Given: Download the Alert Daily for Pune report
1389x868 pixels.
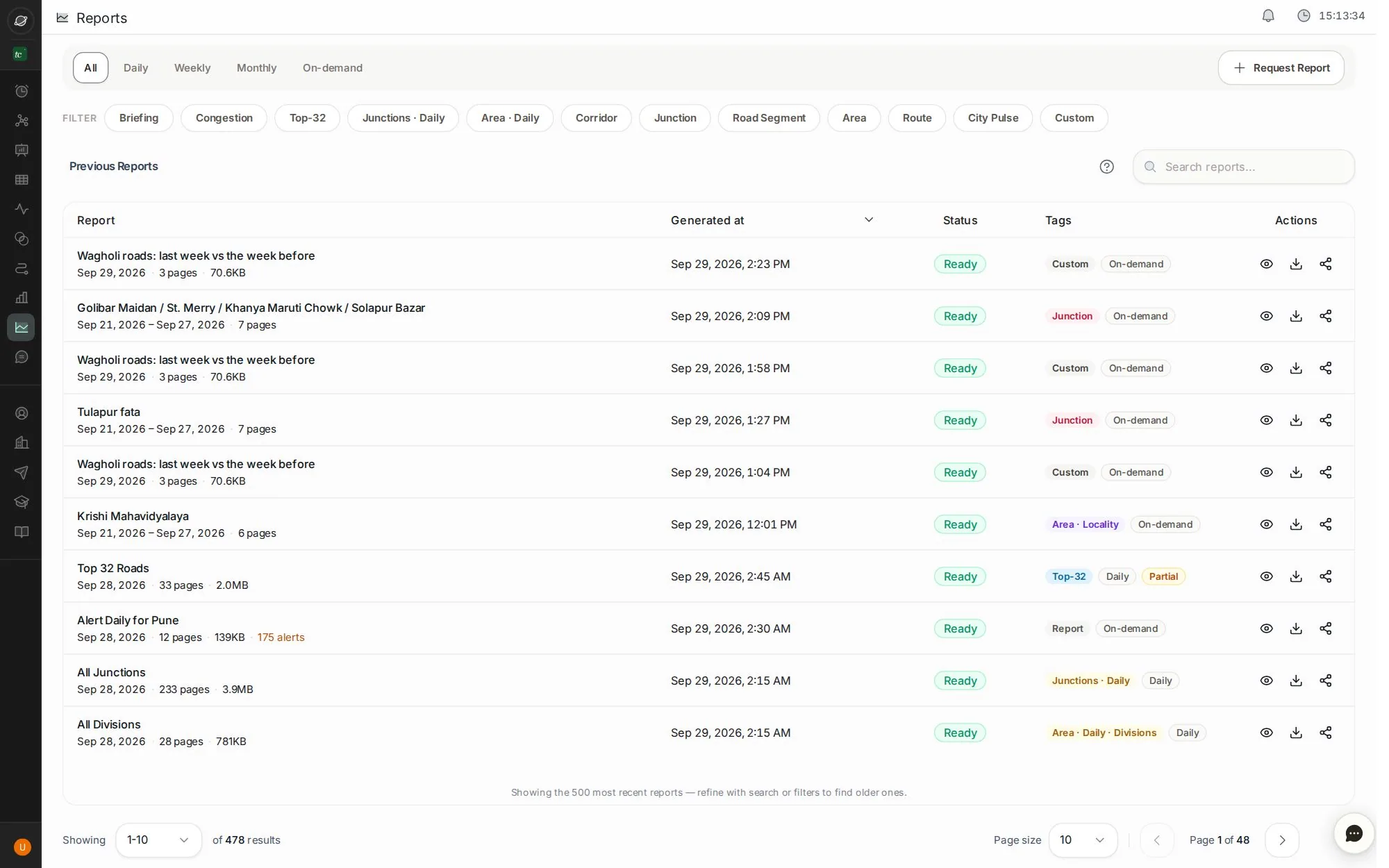Looking at the screenshot, I should [x=1296, y=628].
